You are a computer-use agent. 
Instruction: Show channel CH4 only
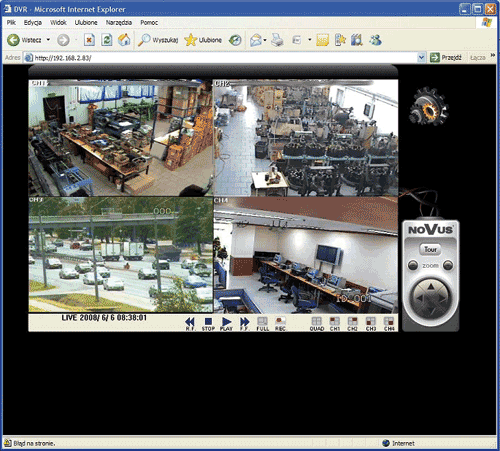click(389, 323)
